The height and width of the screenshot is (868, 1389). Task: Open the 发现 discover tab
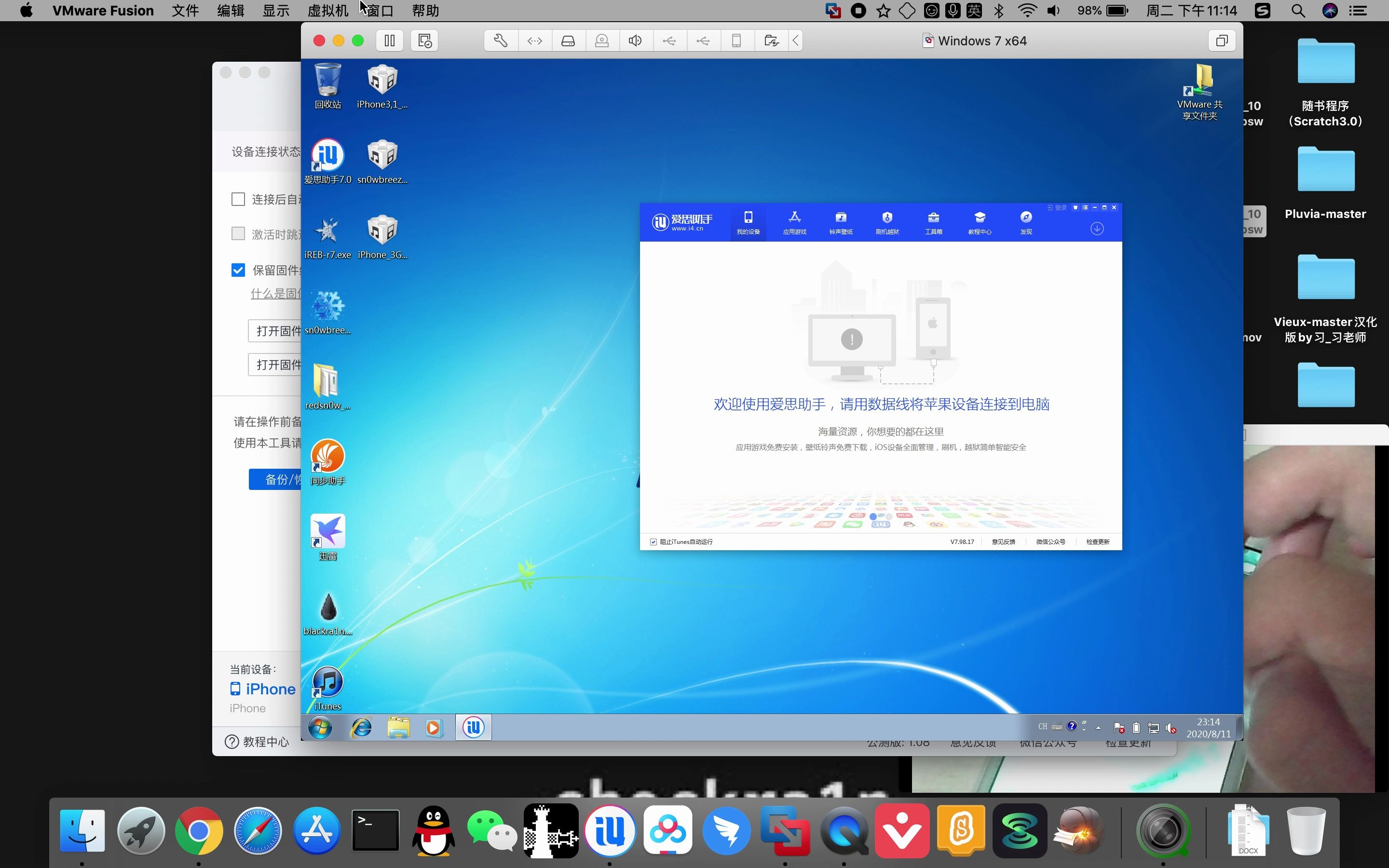coord(1026,223)
